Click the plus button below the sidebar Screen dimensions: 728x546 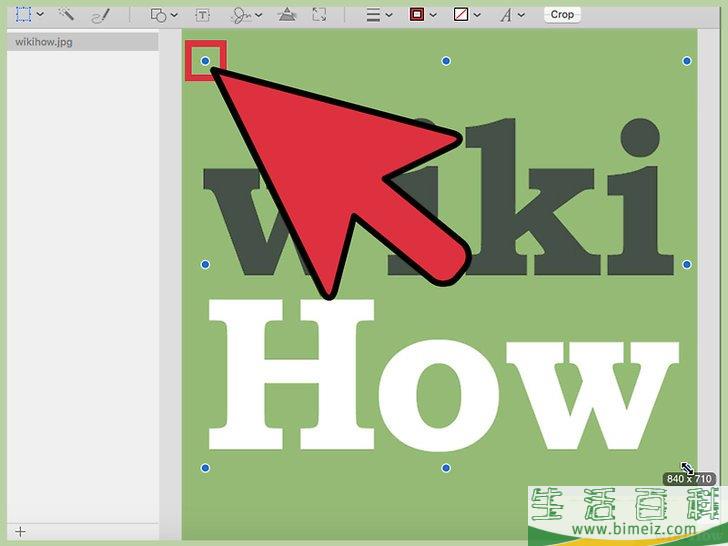[x=20, y=532]
